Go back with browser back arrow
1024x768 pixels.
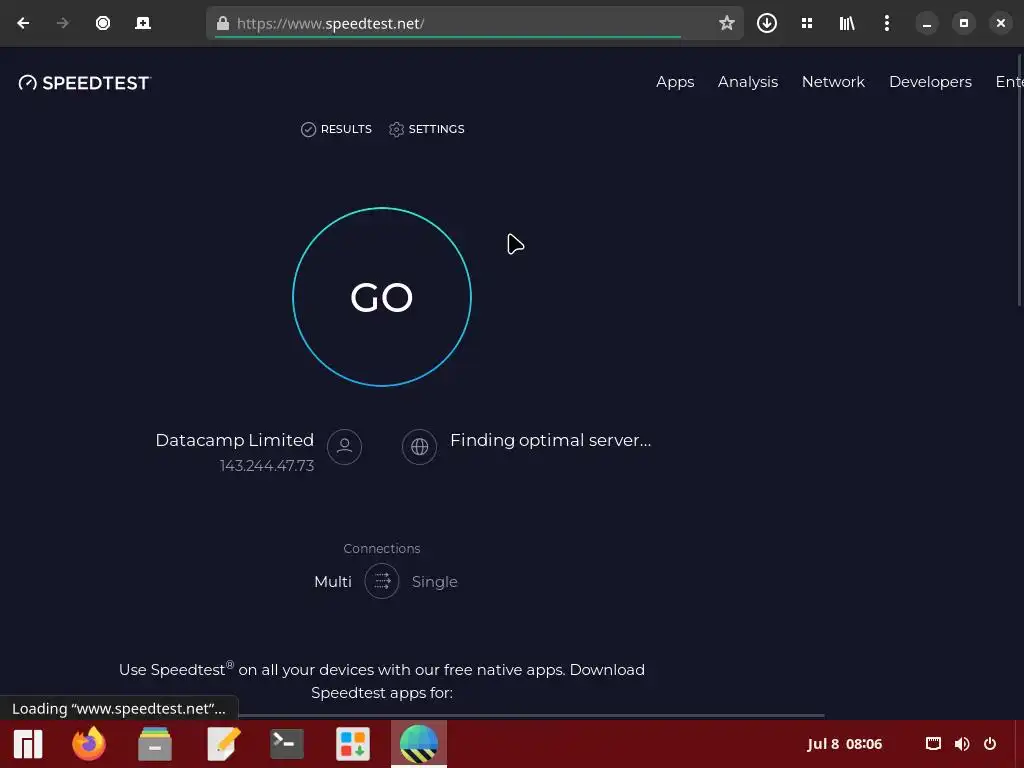point(23,24)
